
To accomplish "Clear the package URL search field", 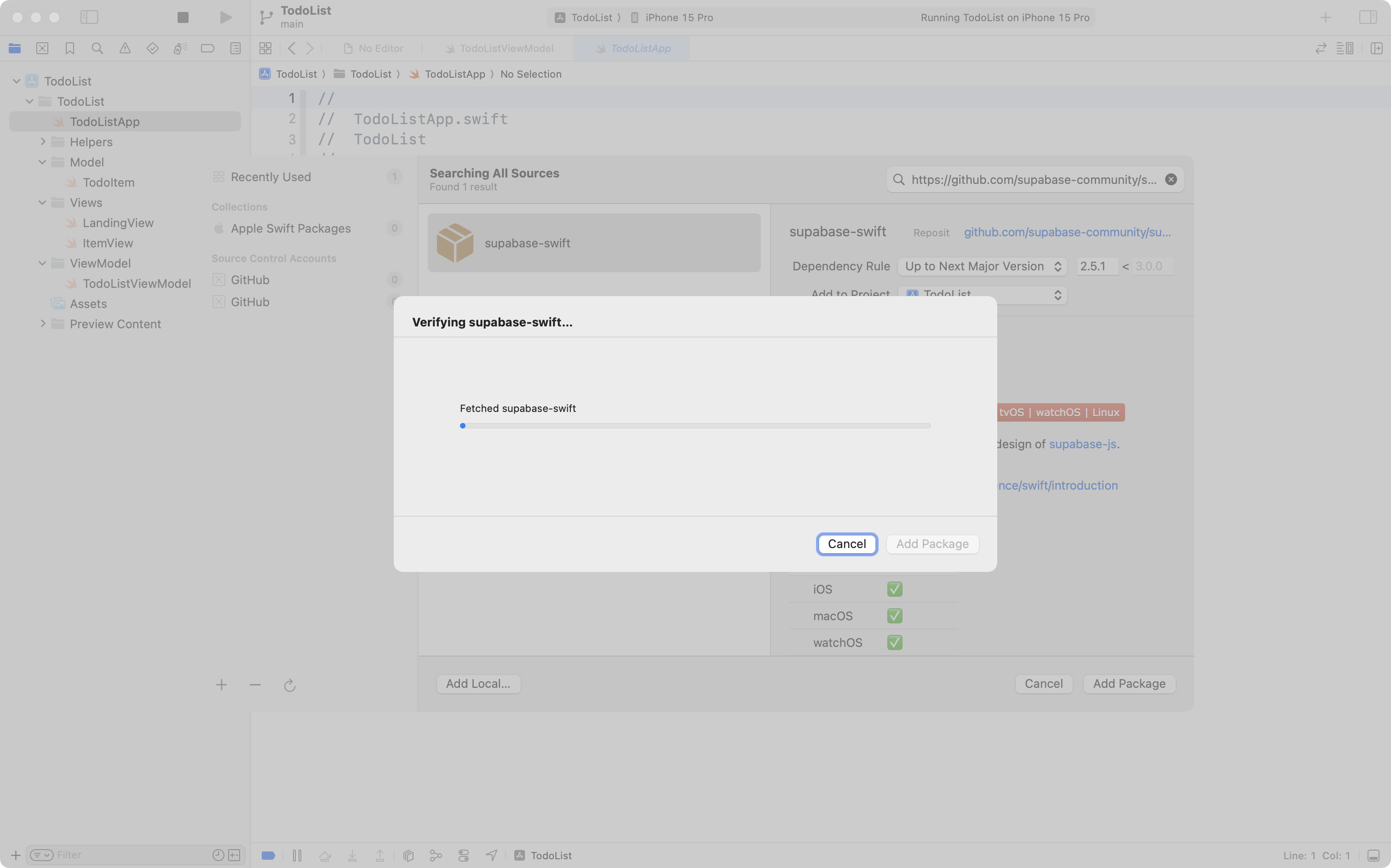I will 1171,180.
